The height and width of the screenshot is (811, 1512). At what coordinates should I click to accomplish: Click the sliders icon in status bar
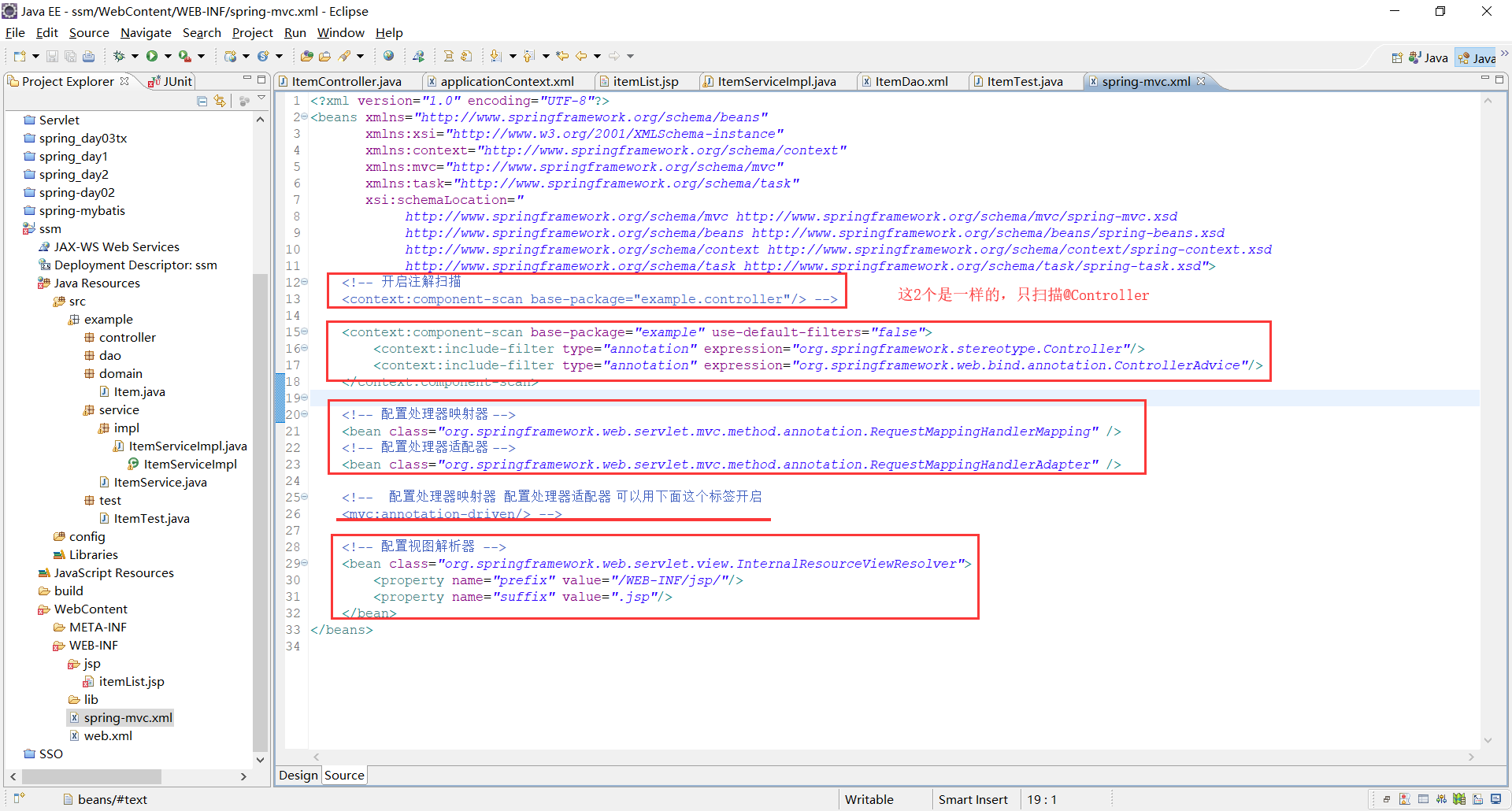(1441, 799)
